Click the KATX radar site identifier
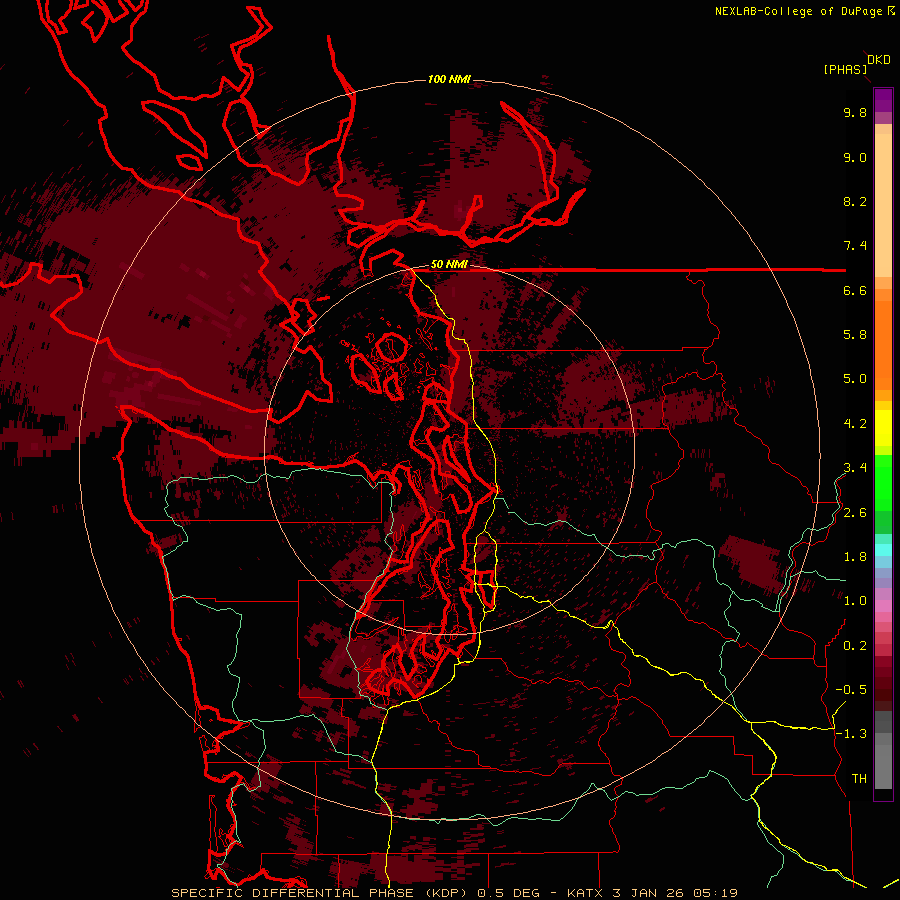 point(585,893)
